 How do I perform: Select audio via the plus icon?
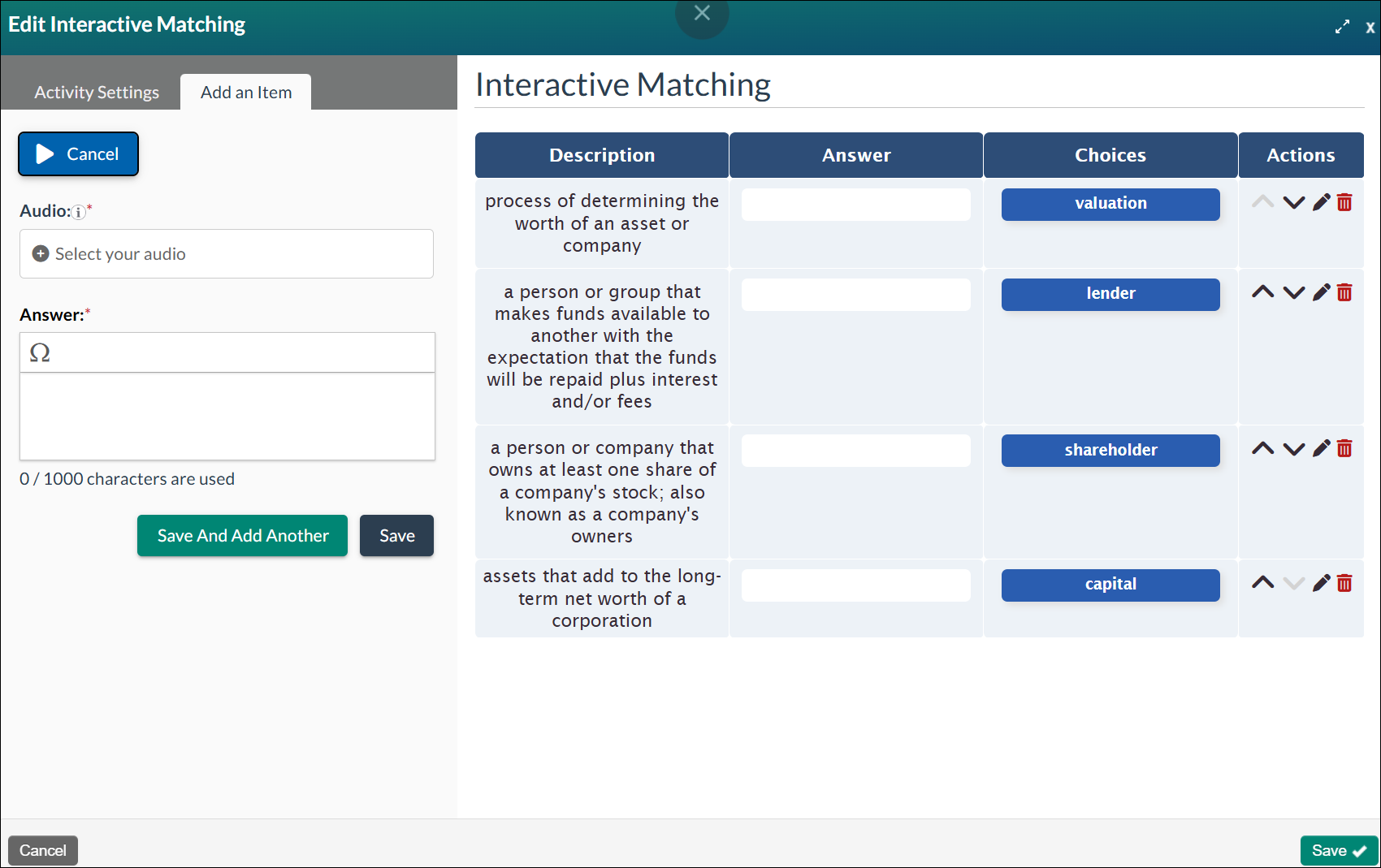click(40, 253)
